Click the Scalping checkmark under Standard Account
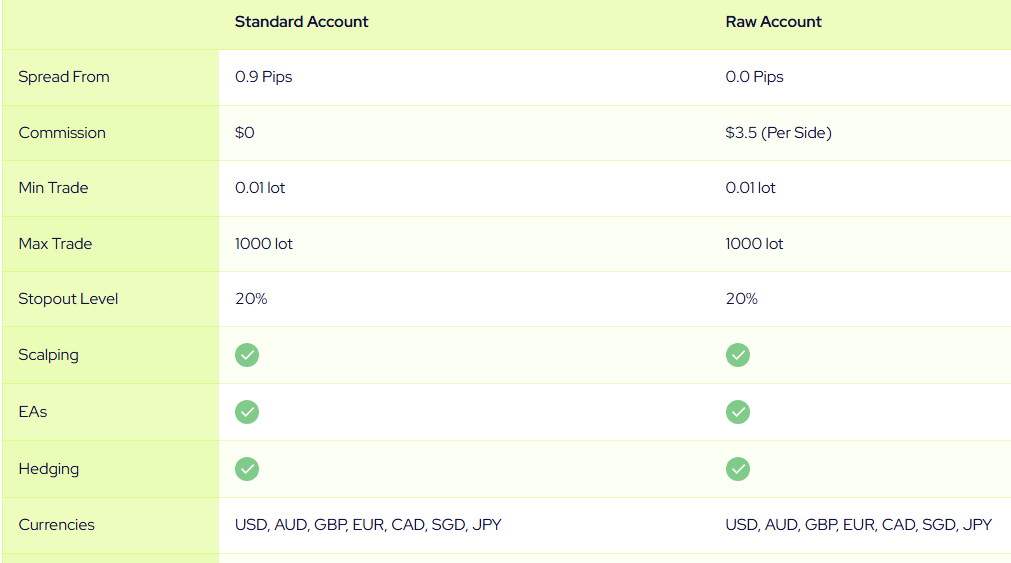This screenshot has width=1011, height=563. point(247,355)
